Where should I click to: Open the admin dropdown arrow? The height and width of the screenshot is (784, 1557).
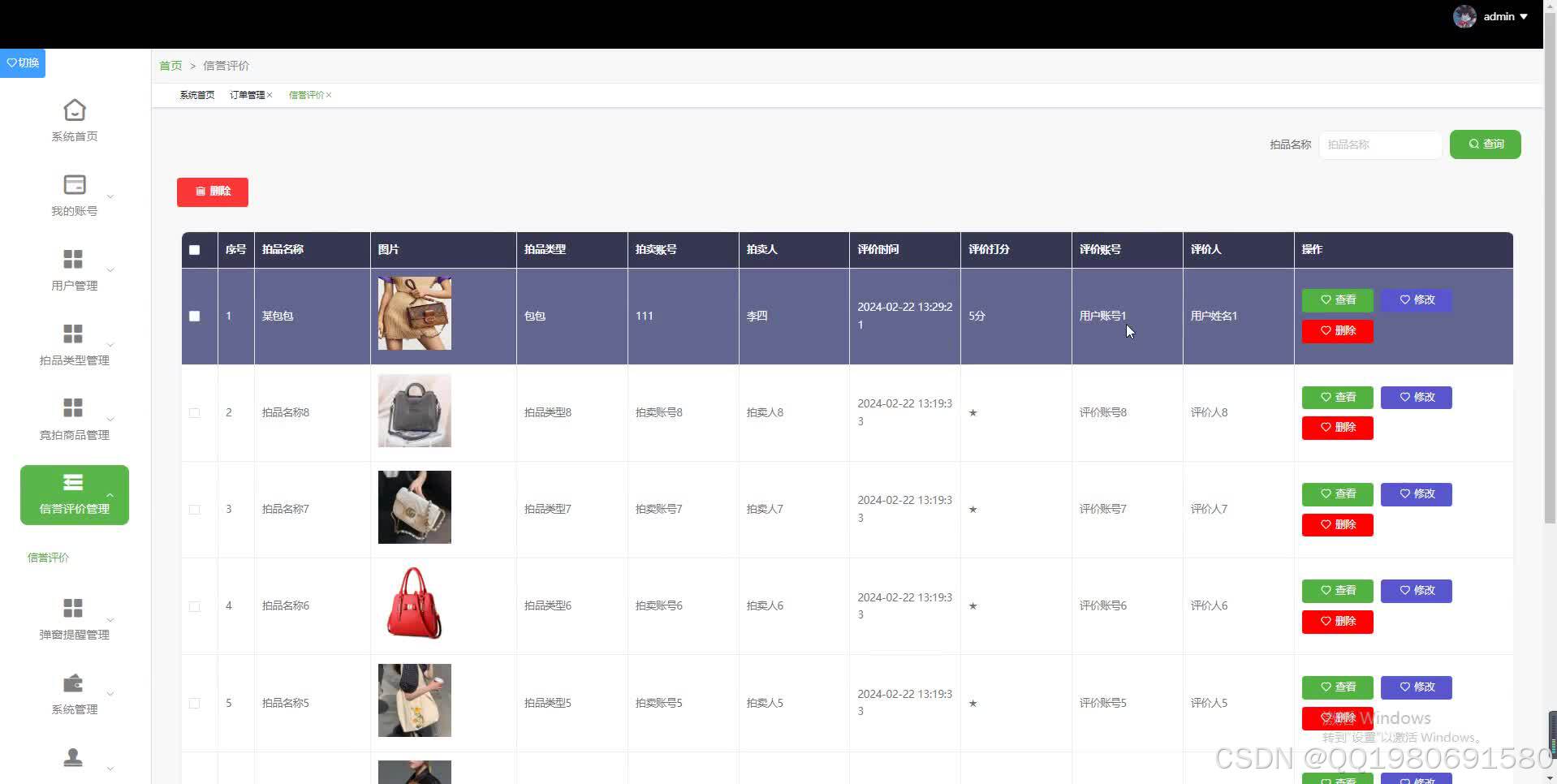coord(1524,17)
